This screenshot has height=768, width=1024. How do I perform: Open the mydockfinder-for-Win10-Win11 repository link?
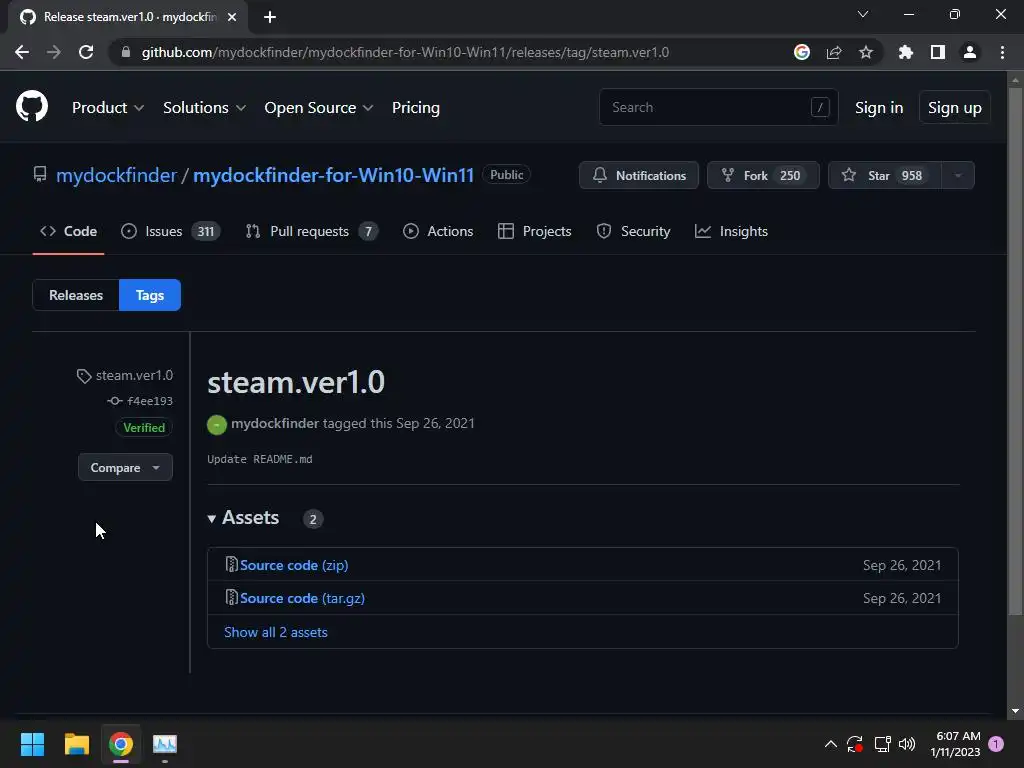333,175
